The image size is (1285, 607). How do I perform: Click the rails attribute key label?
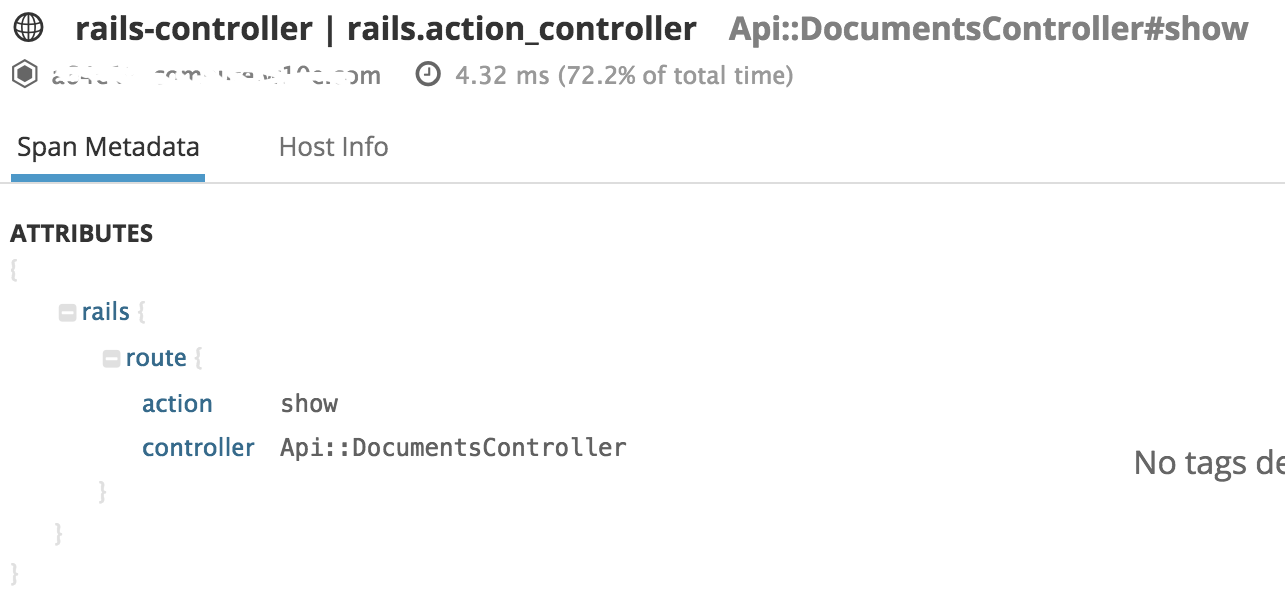click(x=105, y=311)
